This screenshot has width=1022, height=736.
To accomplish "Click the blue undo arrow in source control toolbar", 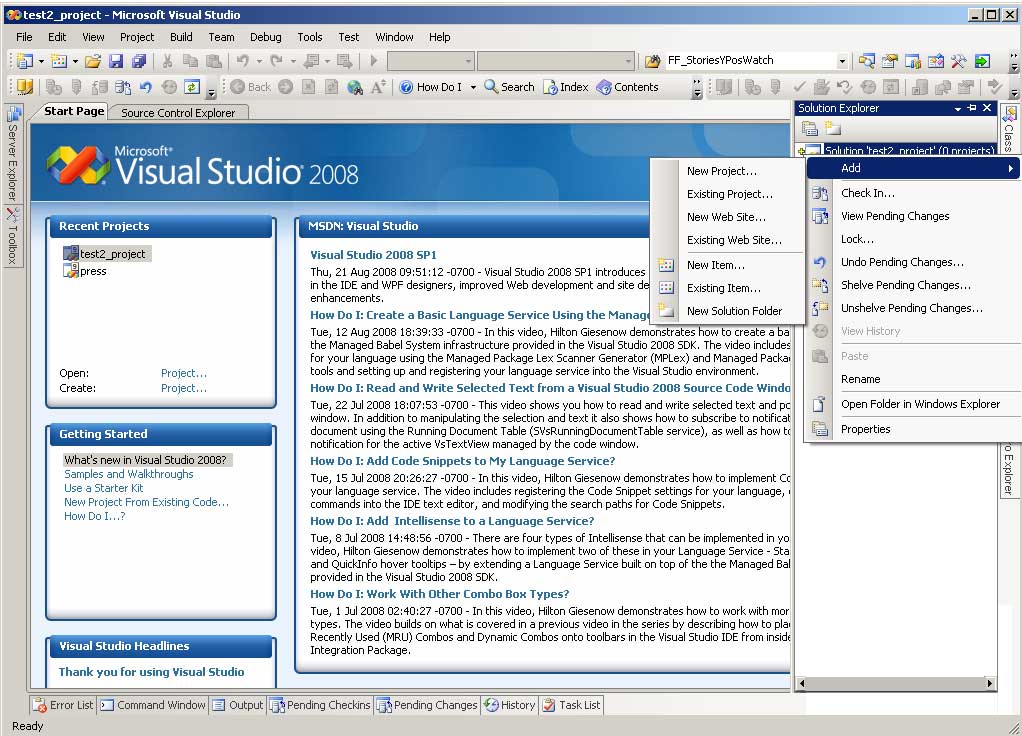I will pos(145,87).
